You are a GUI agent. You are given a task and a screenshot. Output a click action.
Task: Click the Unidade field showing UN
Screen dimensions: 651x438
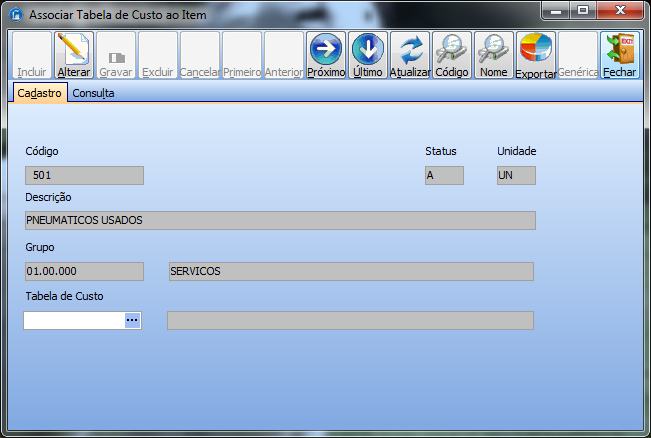tap(516, 176)
